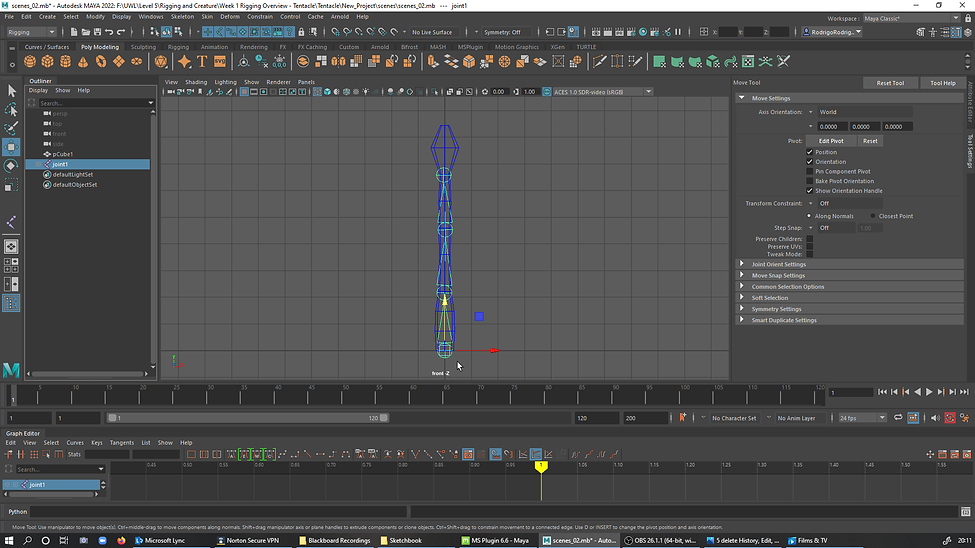Click the yellow Graph Editor time marker

[541, 466]
